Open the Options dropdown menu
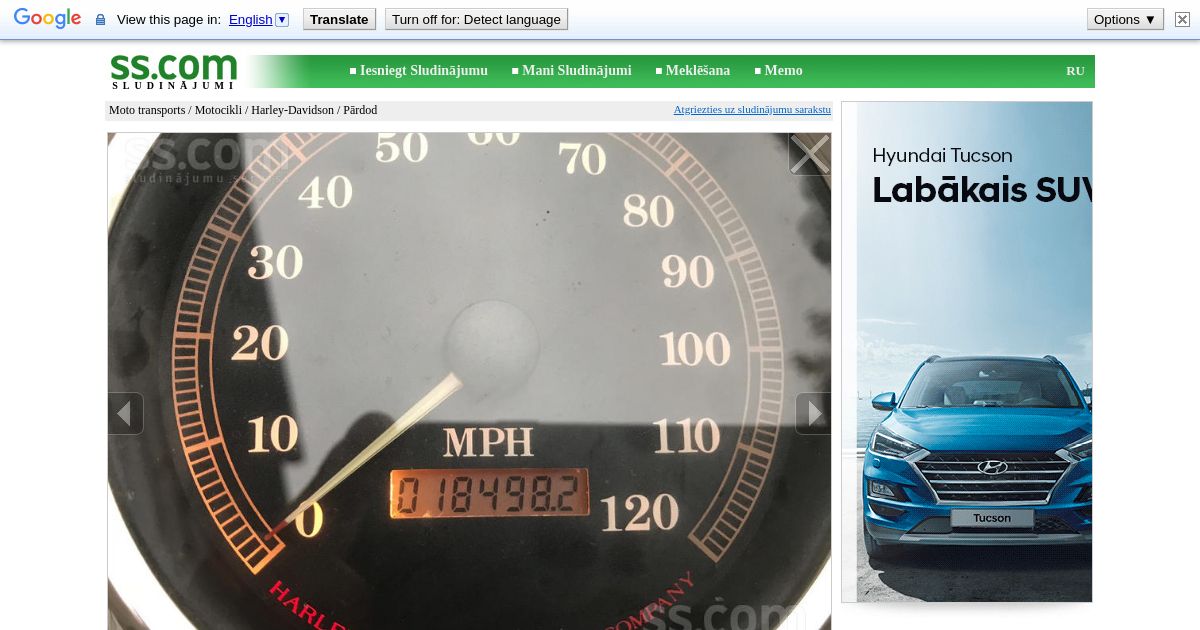Screen dimensions: 1200x630 click(1125, 19)
